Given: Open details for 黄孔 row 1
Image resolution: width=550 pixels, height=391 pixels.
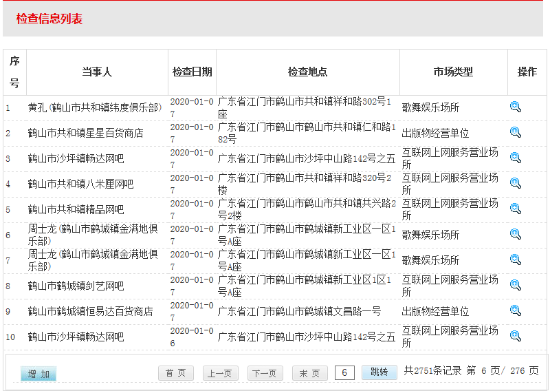Looking at the screenshot, I should click(x=515, y=107).
